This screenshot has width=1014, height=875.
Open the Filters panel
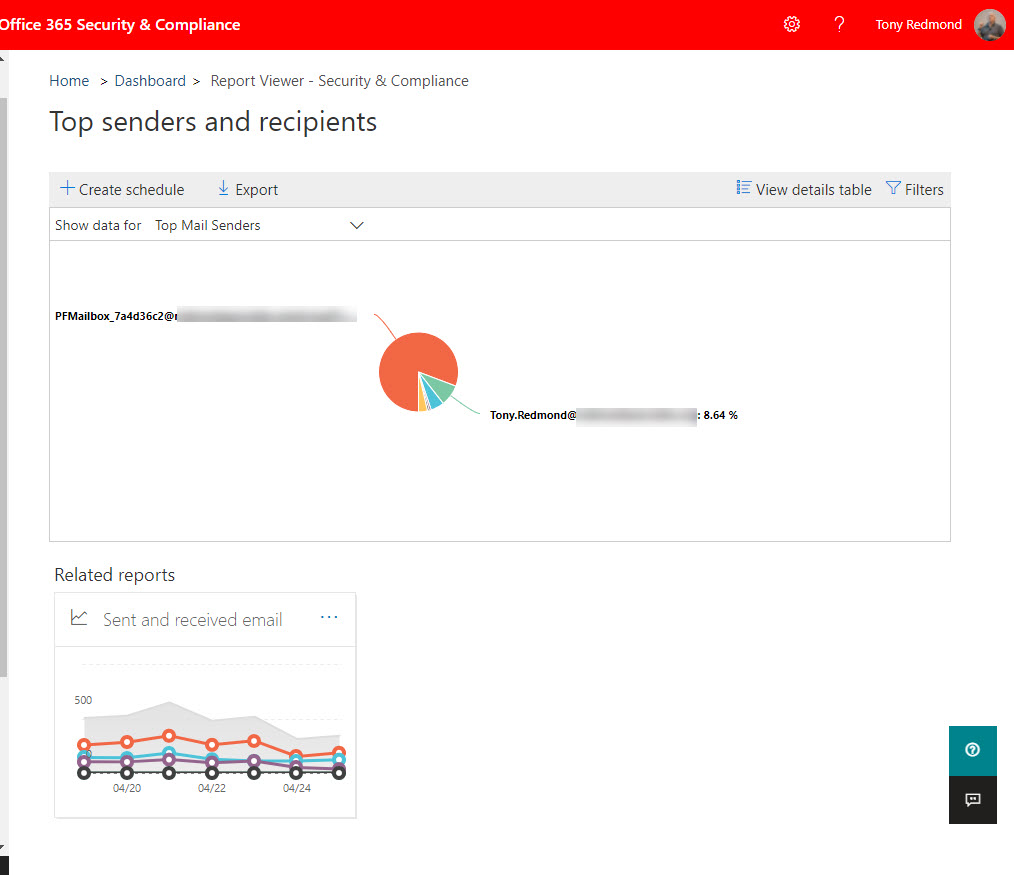(x=914, y=189)
